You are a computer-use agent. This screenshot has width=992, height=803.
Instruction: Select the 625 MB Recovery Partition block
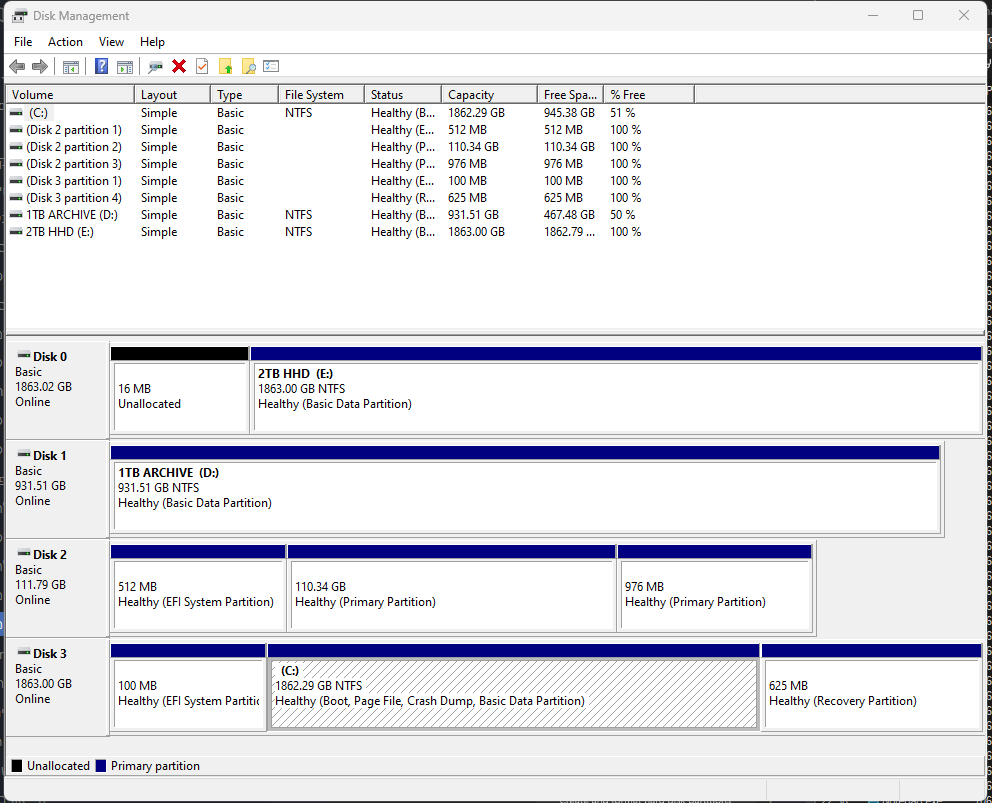[871, 693]
